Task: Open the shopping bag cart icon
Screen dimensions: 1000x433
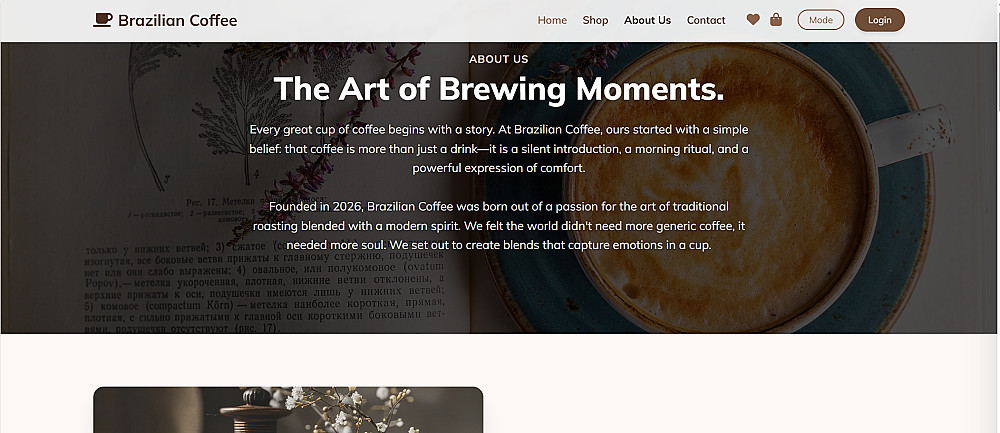Action: pos(776,20)
